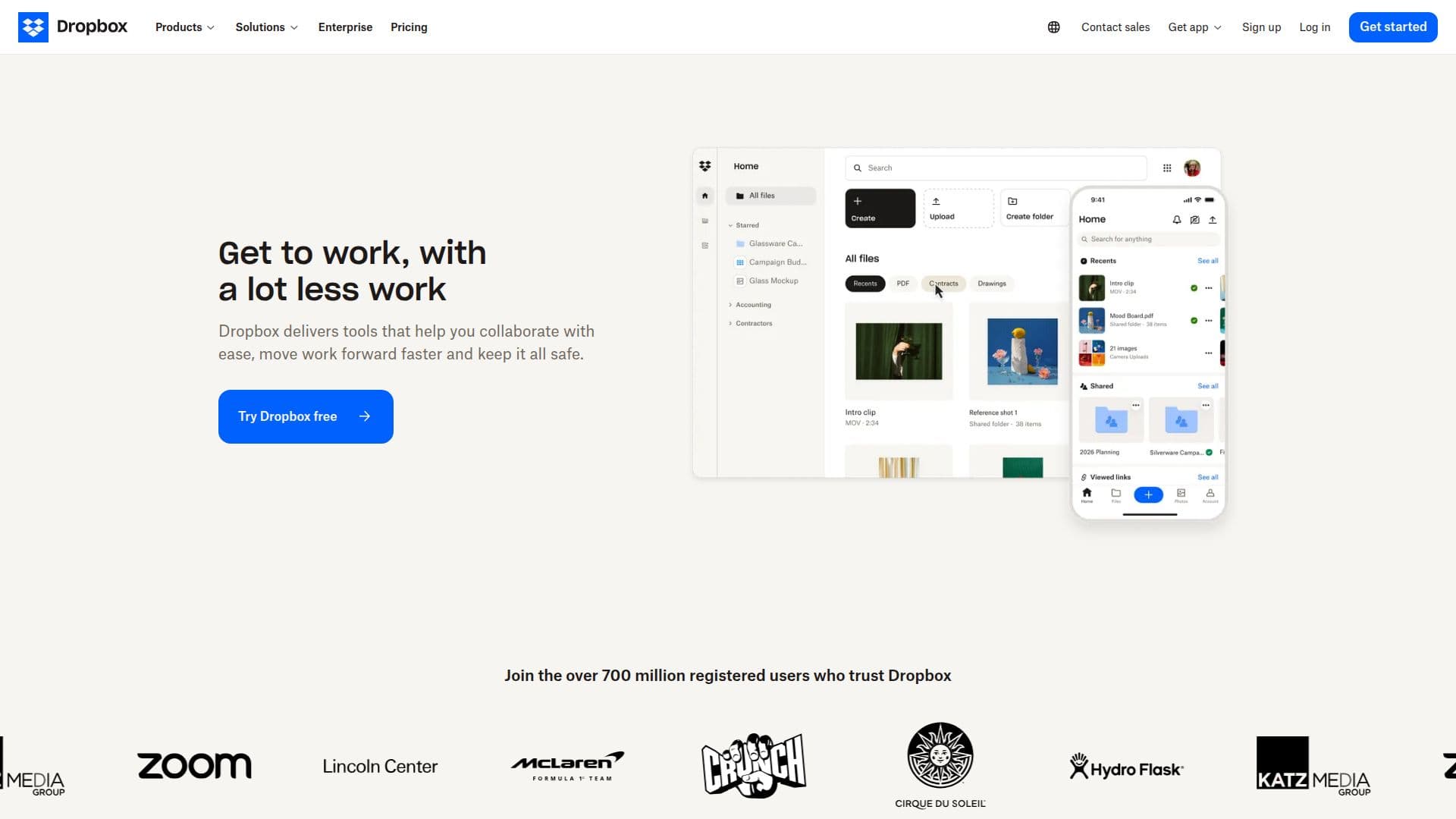Click the Crunch logo

coord(754,765)
